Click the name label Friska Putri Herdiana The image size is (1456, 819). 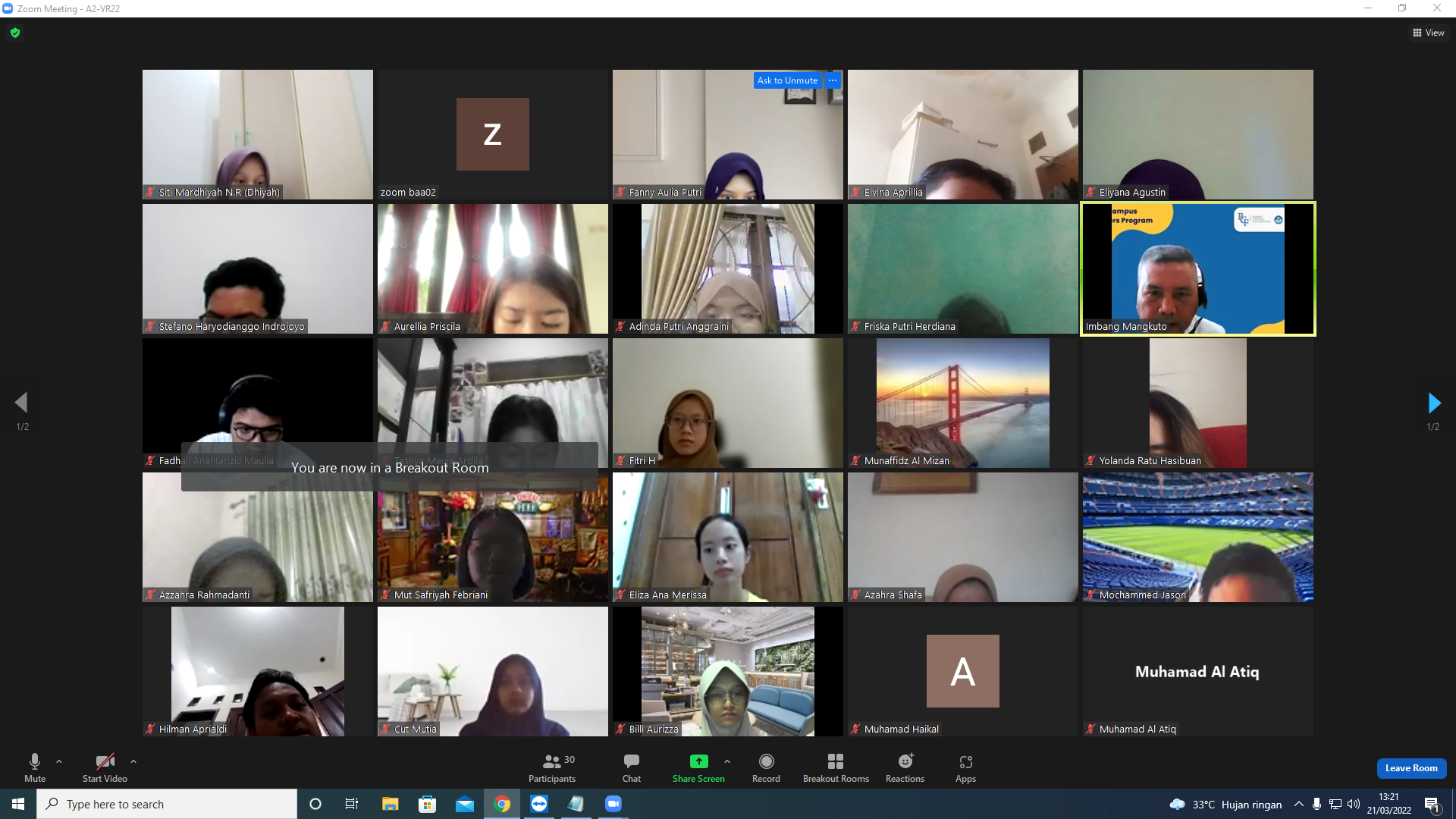tap(909, 327)
